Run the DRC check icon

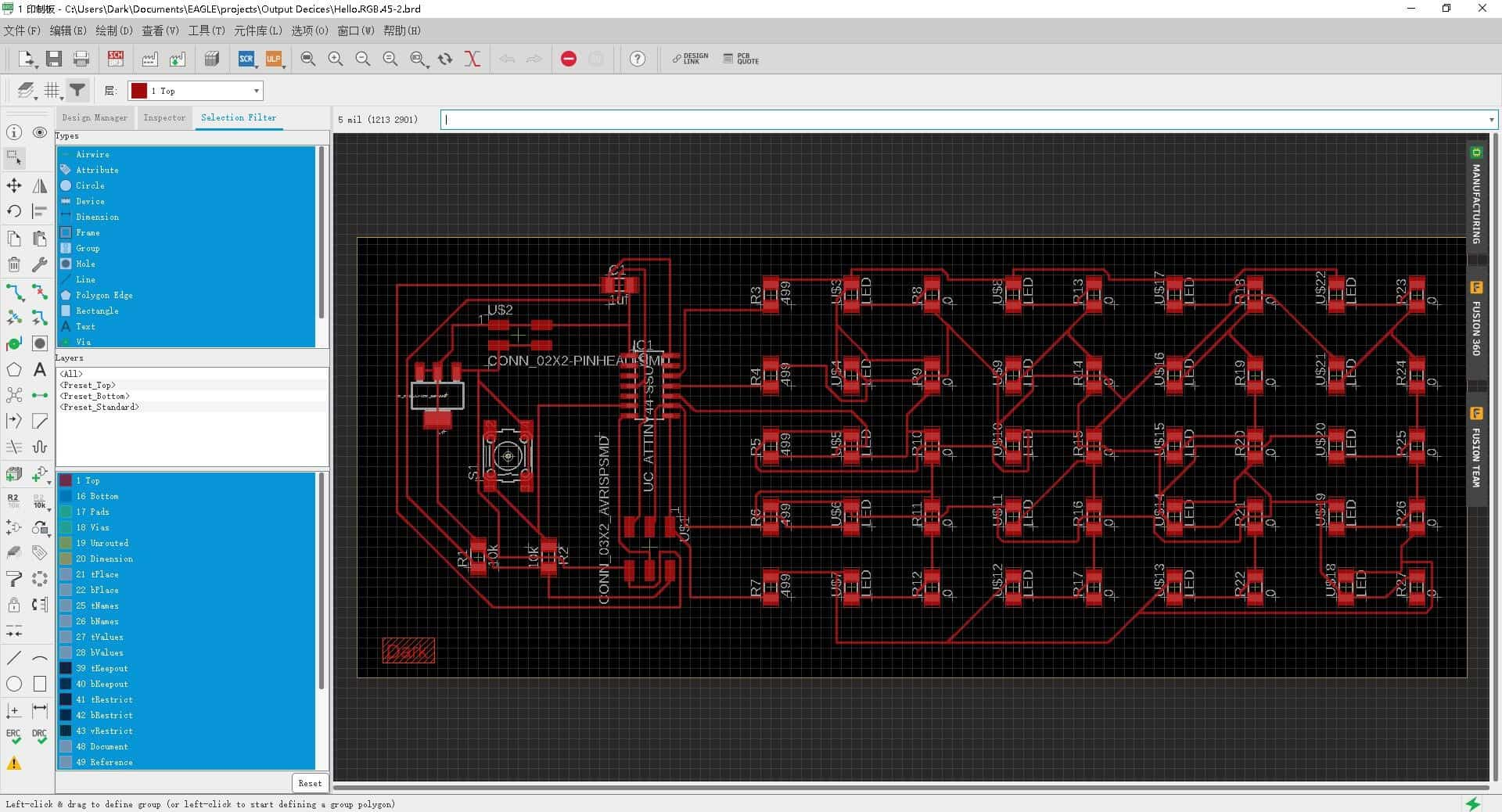tap(40, 736)
